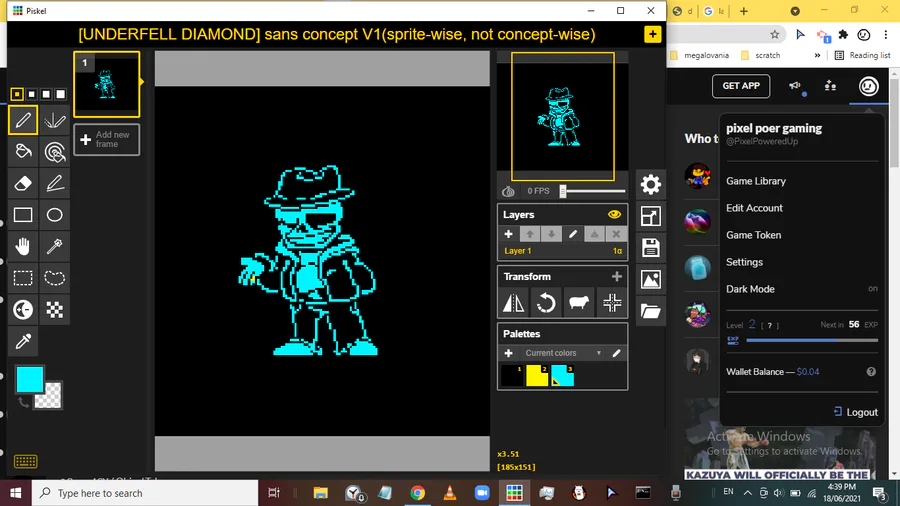Select the Rectangle tool
Screen dimensions: 900x506
(23, 215)
